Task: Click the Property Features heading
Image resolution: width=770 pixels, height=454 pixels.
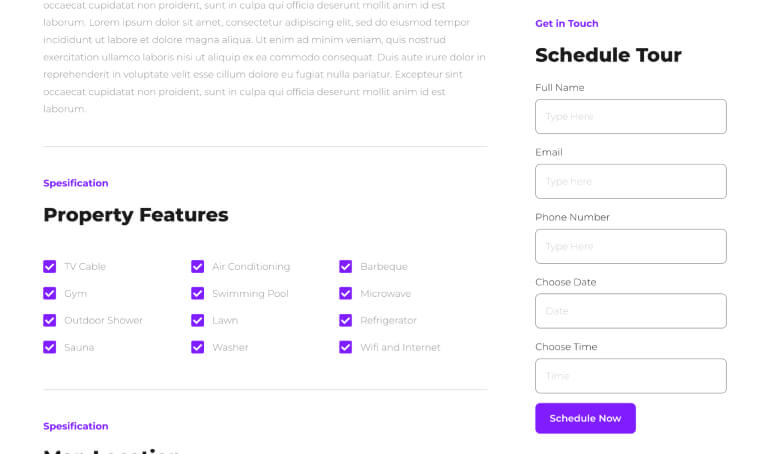Action: [x=136, y=215]
